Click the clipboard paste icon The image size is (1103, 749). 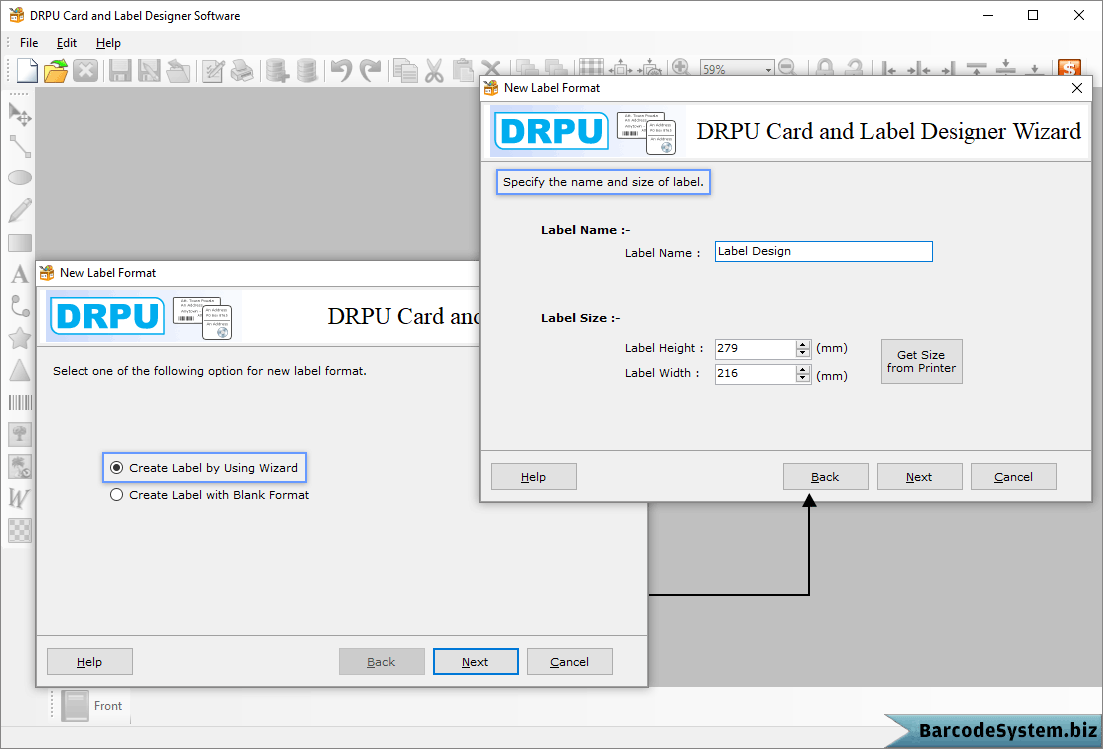click(x=463, y=70)
